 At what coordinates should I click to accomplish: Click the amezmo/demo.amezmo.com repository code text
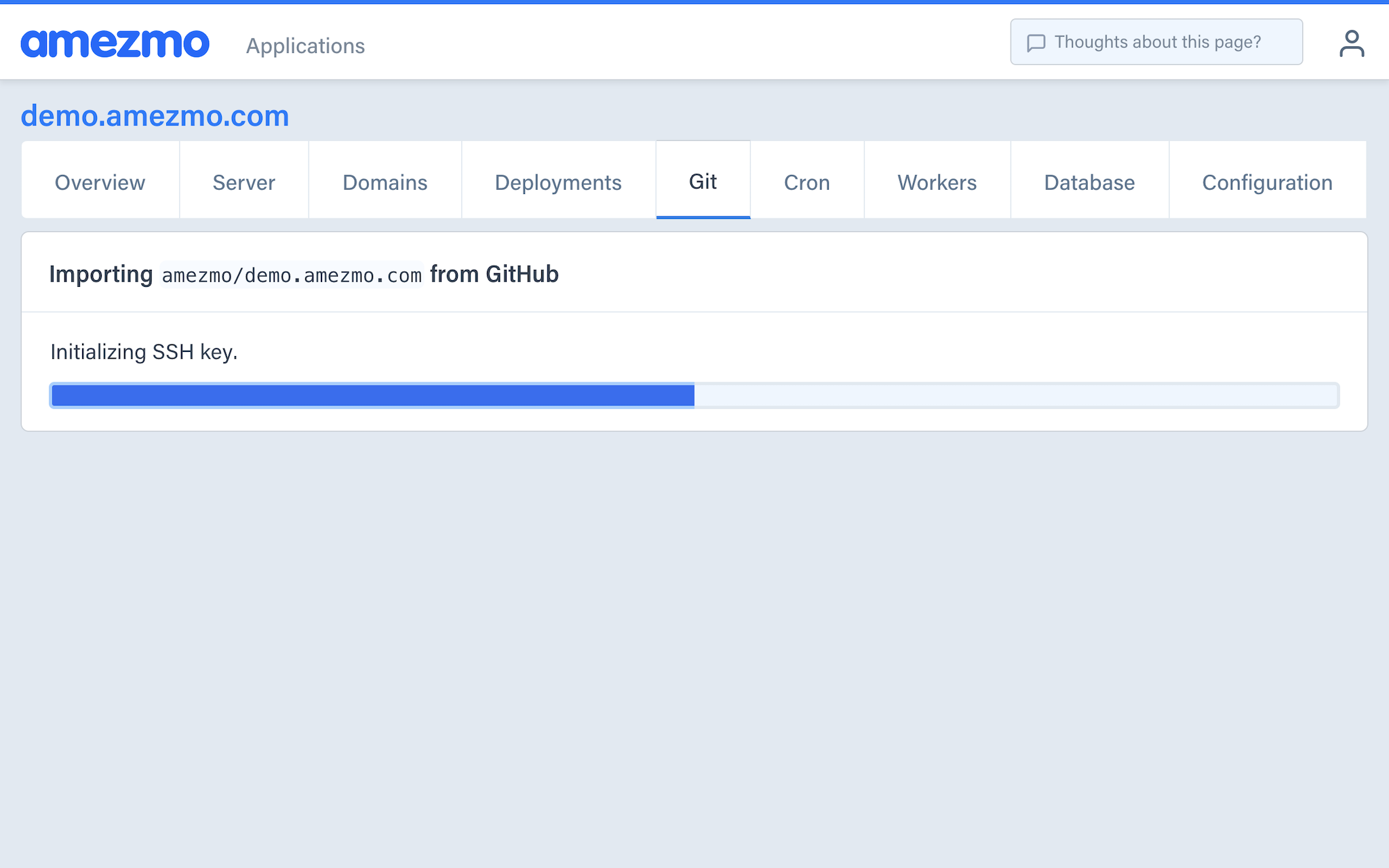coord(292,275)
